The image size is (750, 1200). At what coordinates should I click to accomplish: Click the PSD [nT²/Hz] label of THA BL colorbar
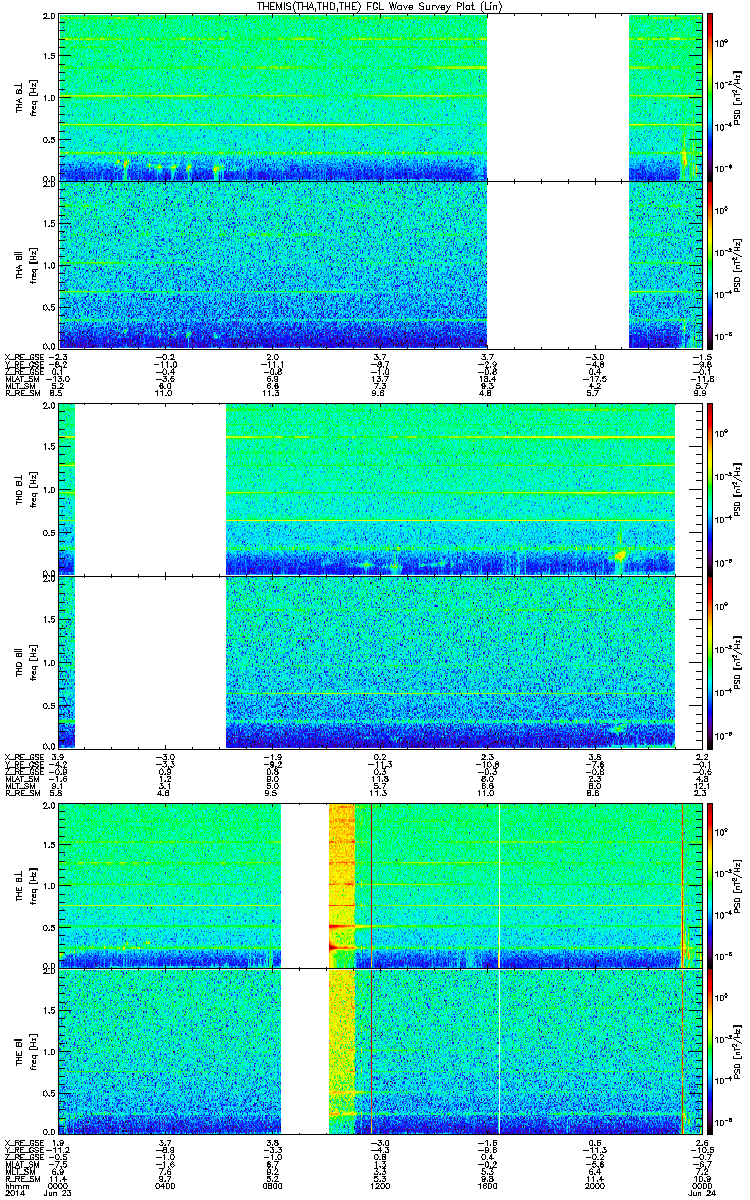coord(738,97)
